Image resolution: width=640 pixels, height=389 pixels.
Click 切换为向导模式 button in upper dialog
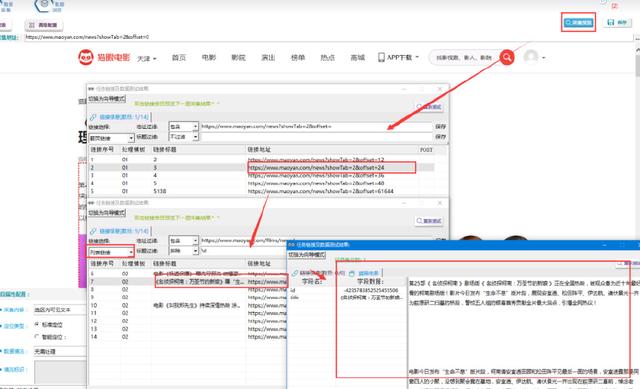coord(107,99)
